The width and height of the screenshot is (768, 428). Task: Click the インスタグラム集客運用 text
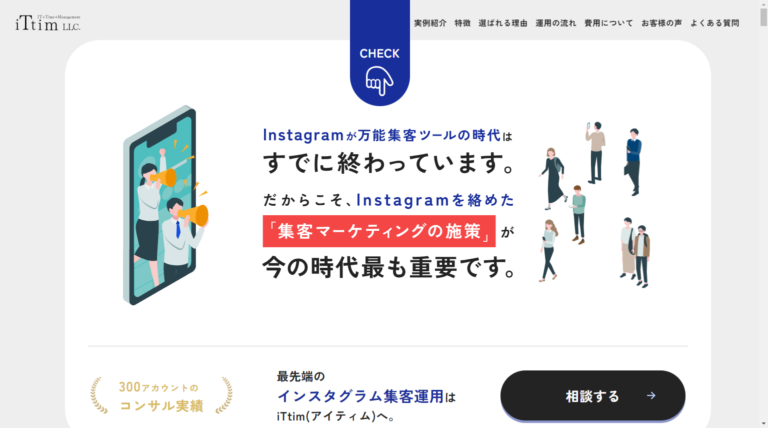pyautogui.click(x=360, y=396)
